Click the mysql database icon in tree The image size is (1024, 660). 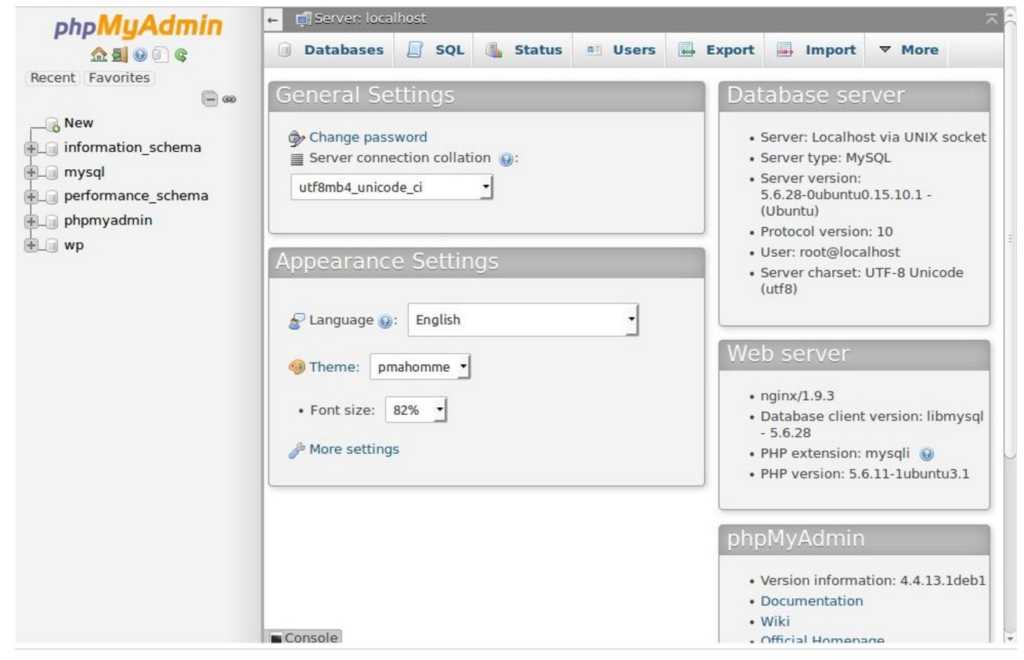52,173
